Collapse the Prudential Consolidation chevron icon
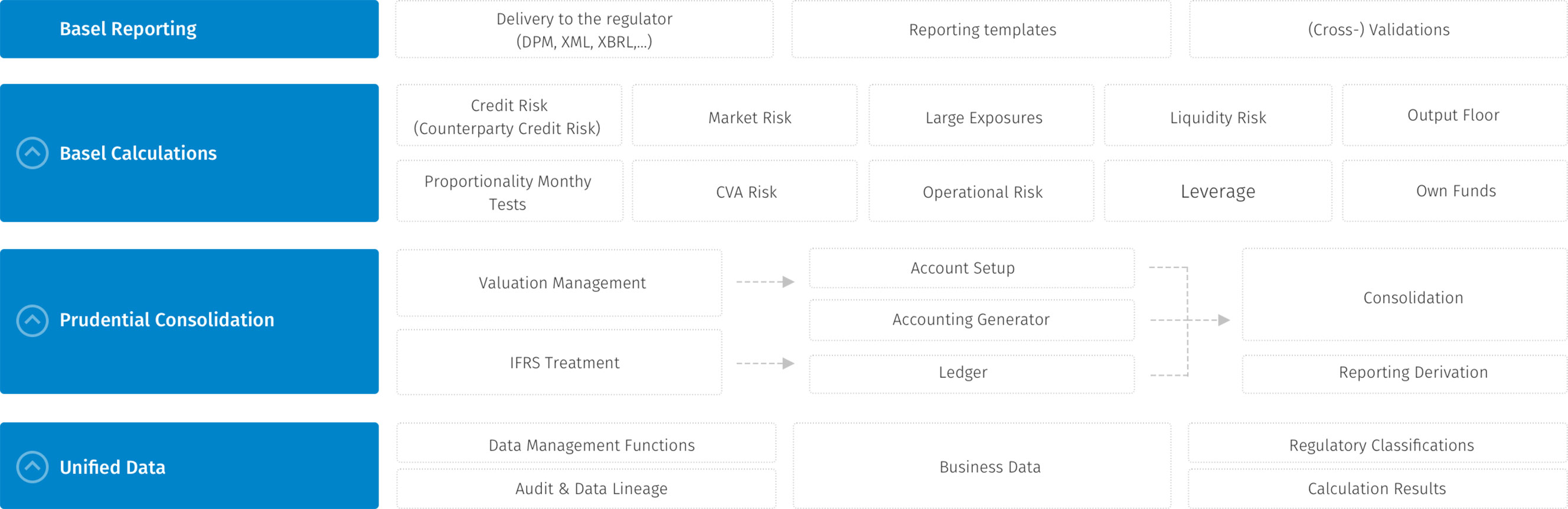This screenshot has height=509, width=1568. [32, 320]
